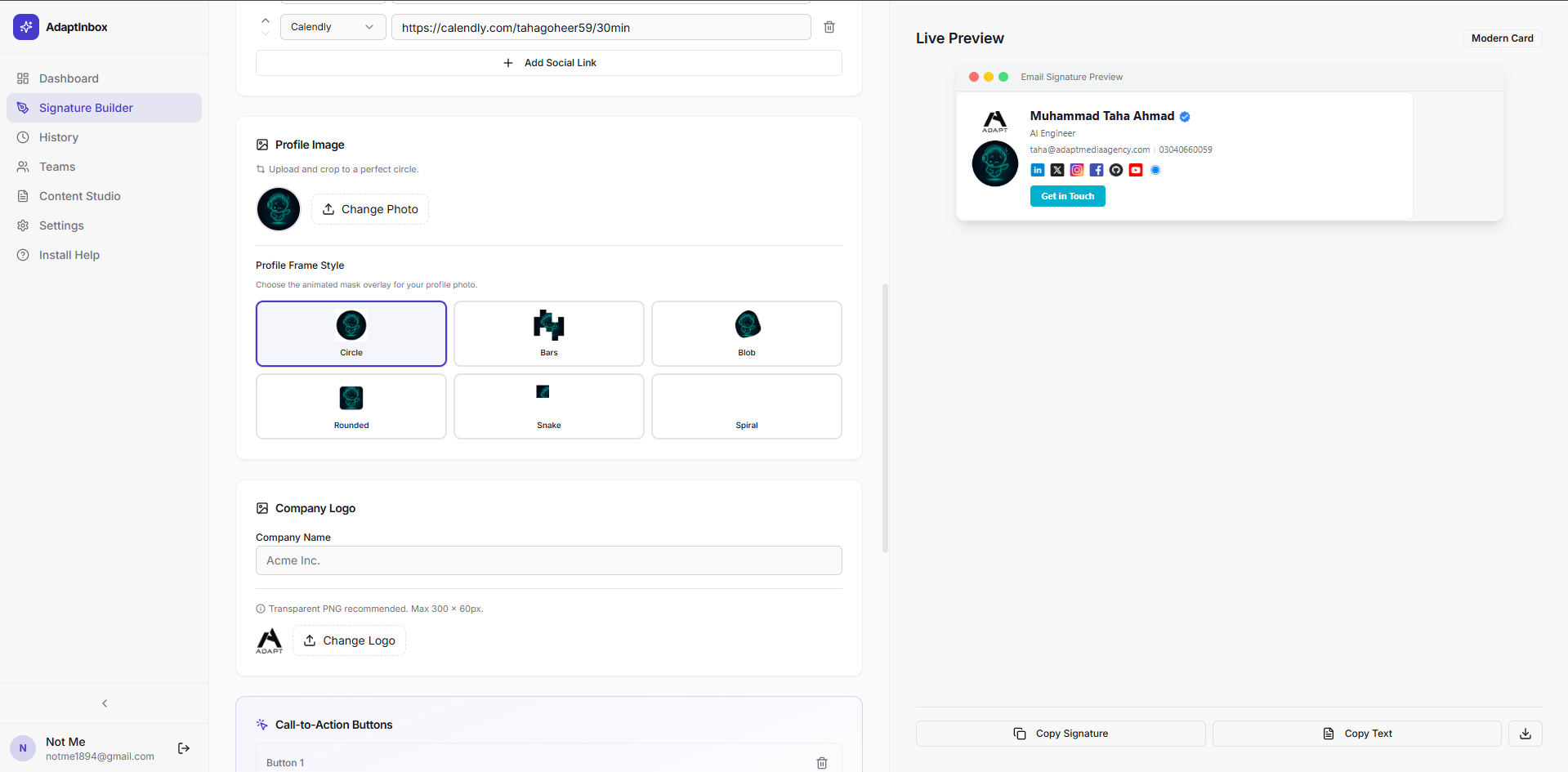Click the Copy Text button
This screenshot has width=1568, height=772.
pos(1357,734)
